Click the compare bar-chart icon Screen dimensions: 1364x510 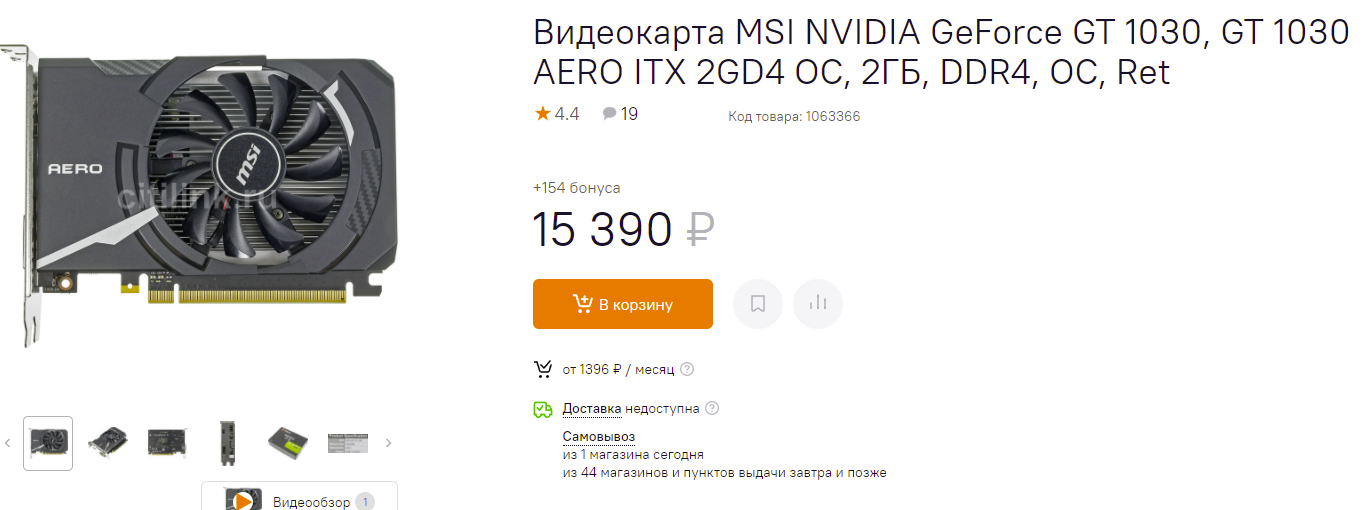[818, 304]
